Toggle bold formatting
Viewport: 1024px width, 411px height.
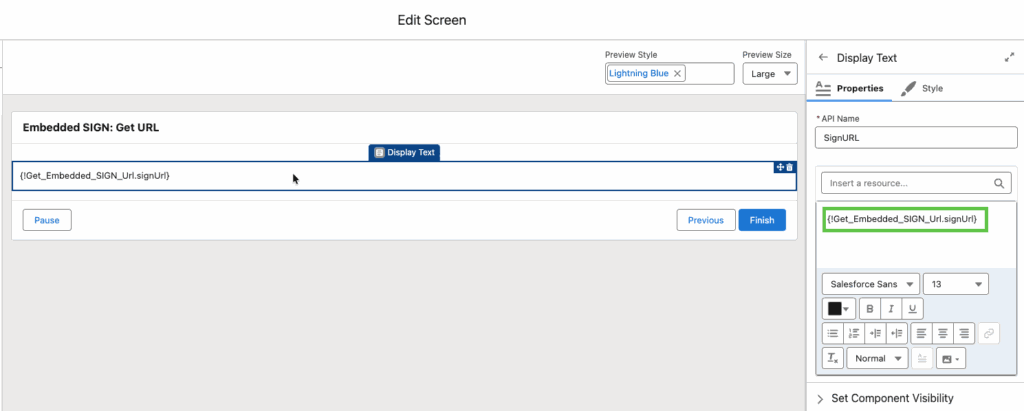click(869, 308)
